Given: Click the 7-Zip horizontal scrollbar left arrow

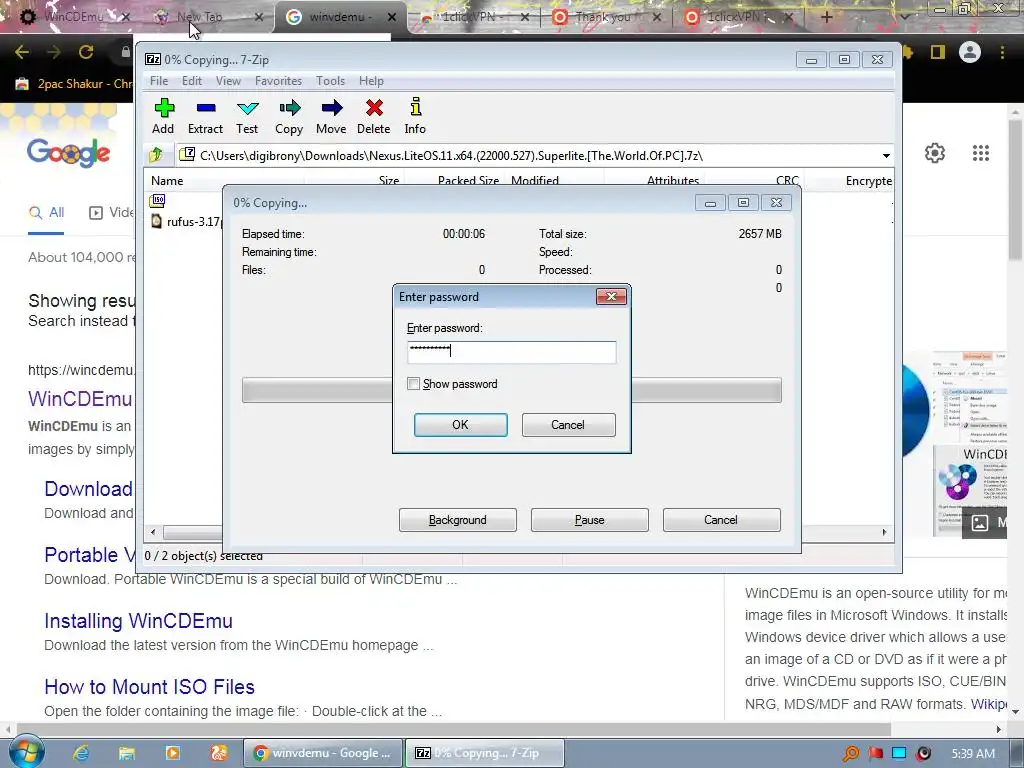Looking at the screenshot, I should [153, 532].
